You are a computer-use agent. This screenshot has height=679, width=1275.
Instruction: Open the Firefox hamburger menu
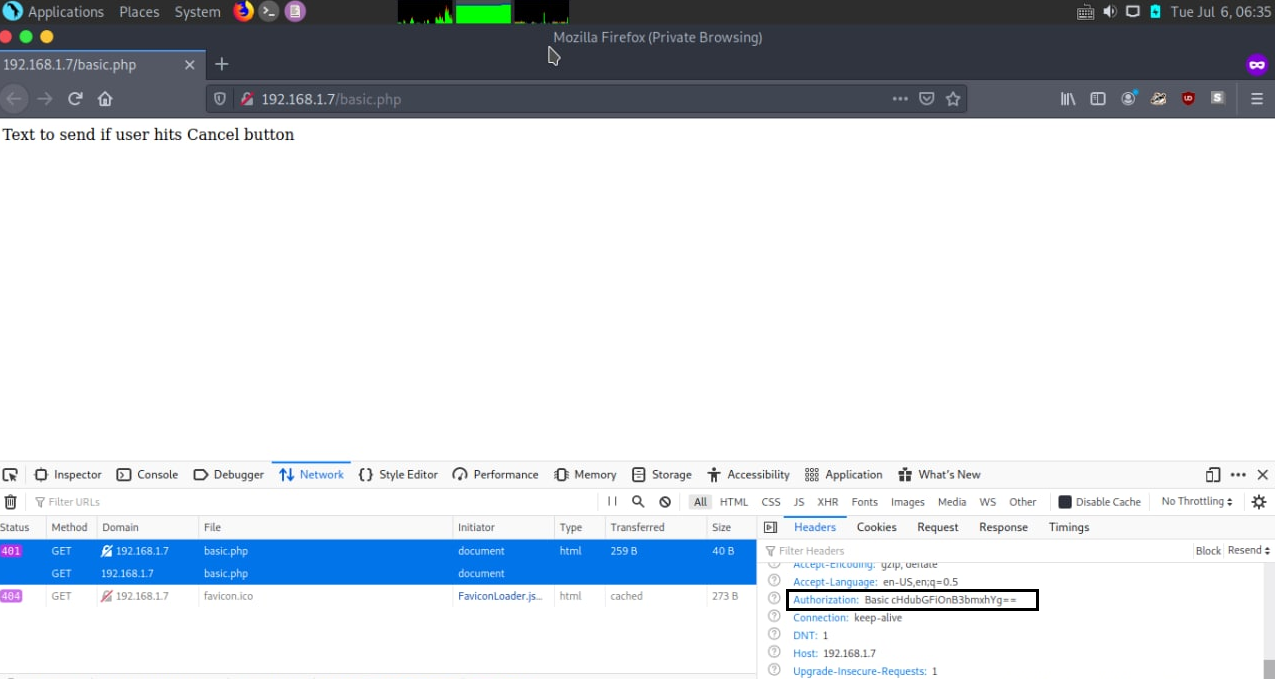pos(1257,99)
